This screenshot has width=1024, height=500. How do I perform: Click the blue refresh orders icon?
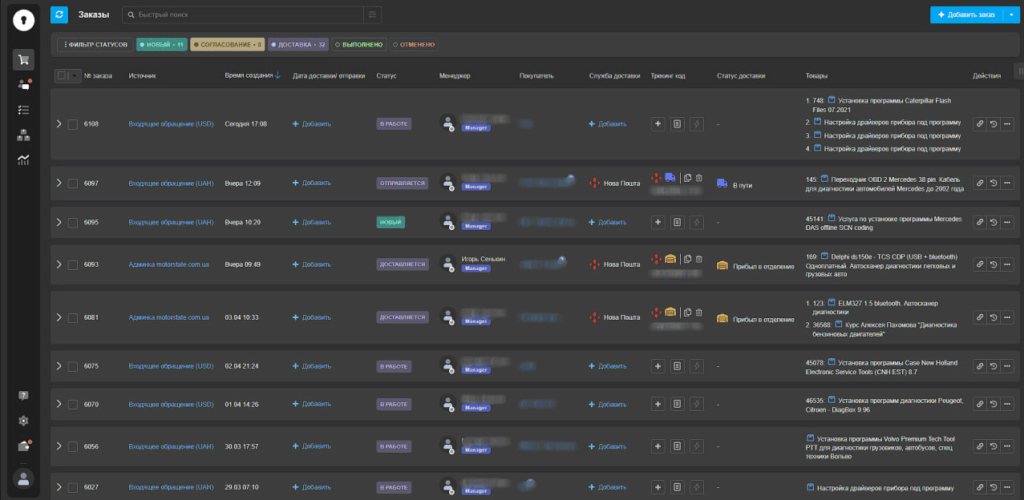click(x=59, y=15)
